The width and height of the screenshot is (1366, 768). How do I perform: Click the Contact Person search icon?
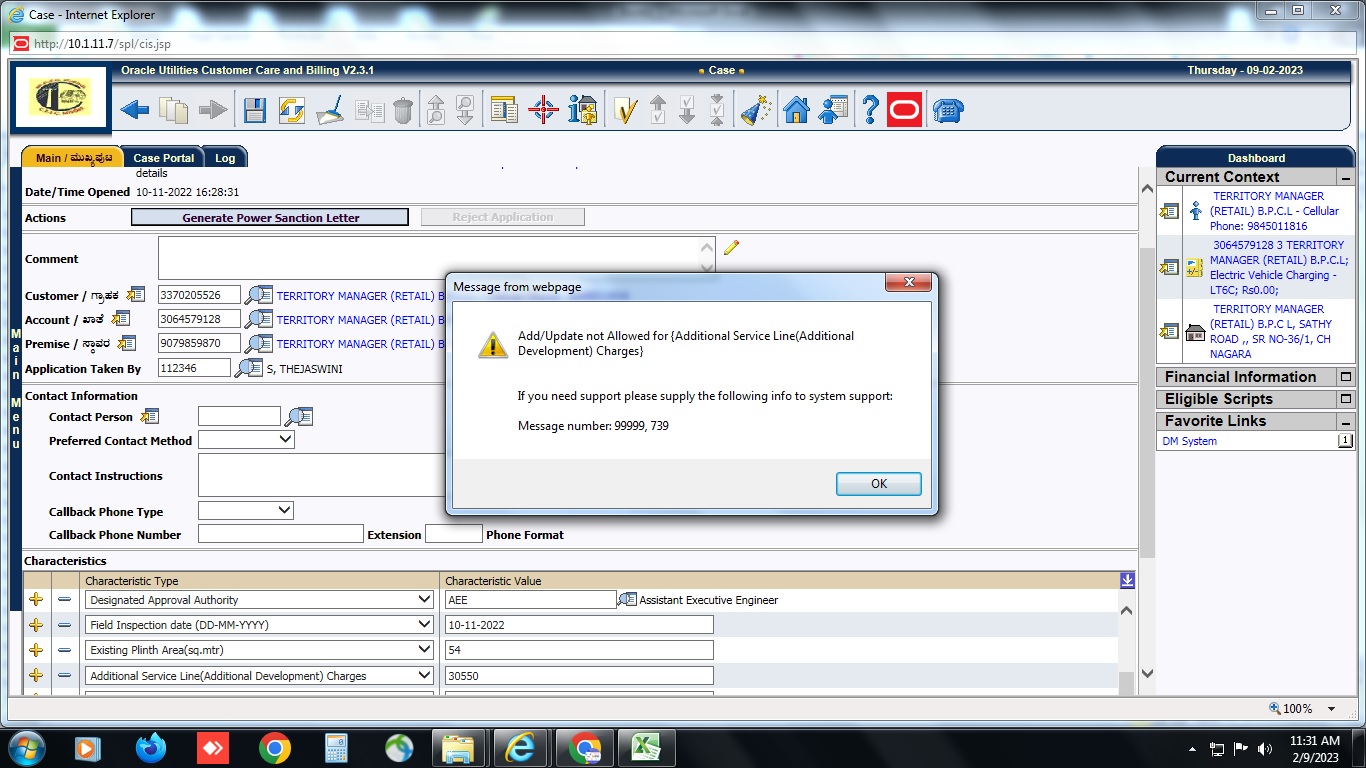click(299, 416)
